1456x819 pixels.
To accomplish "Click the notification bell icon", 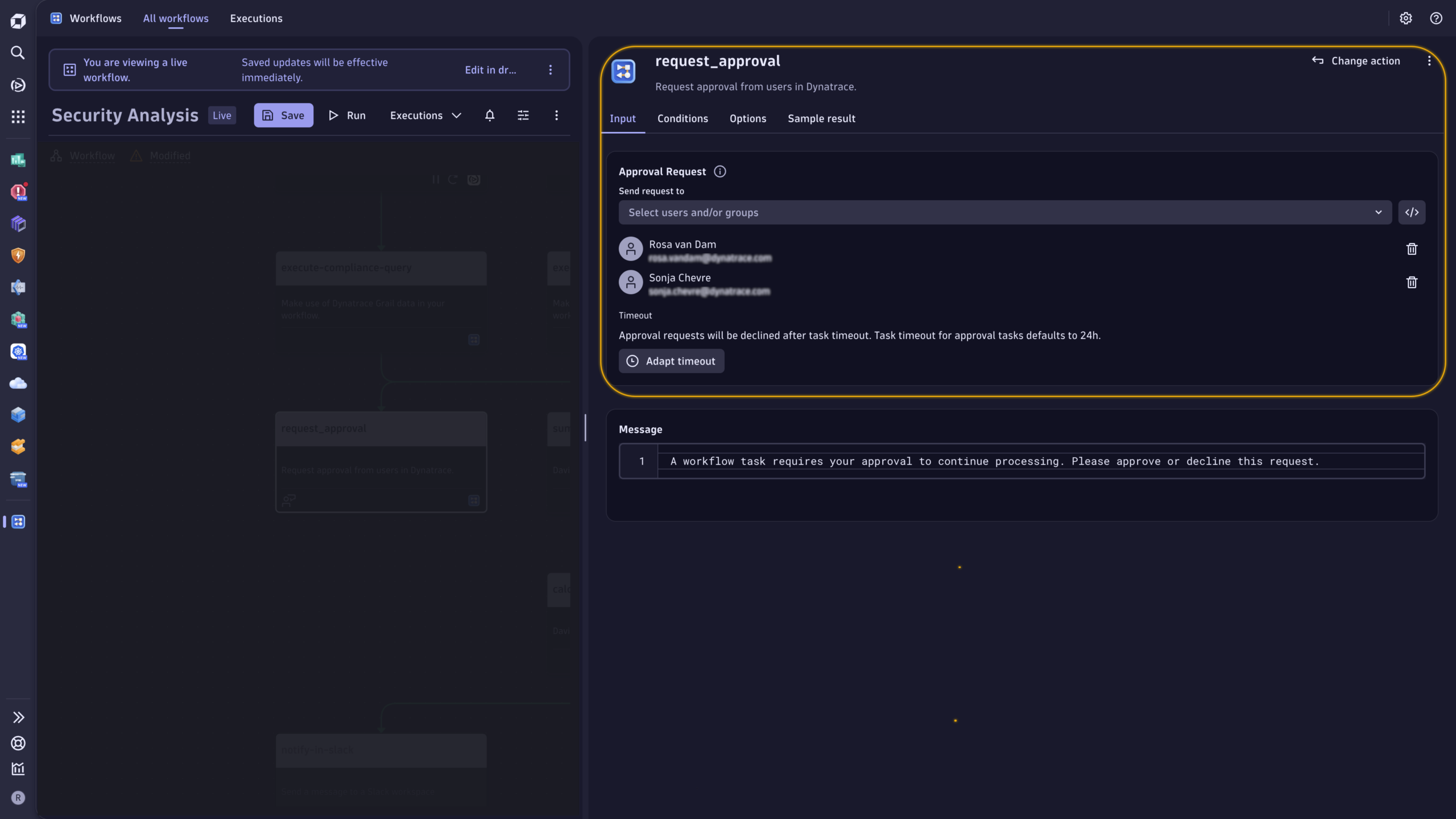I will pos(489,115).
